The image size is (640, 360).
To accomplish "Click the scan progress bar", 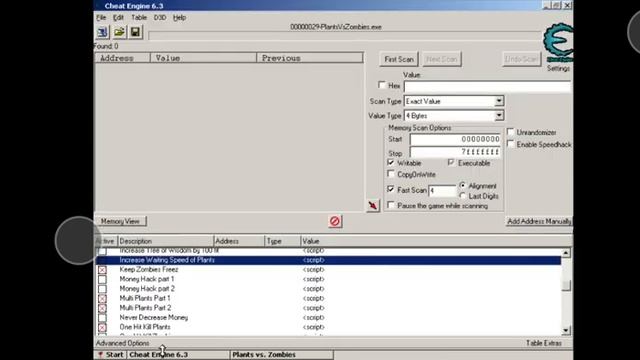I will click(x=345, y=36).
